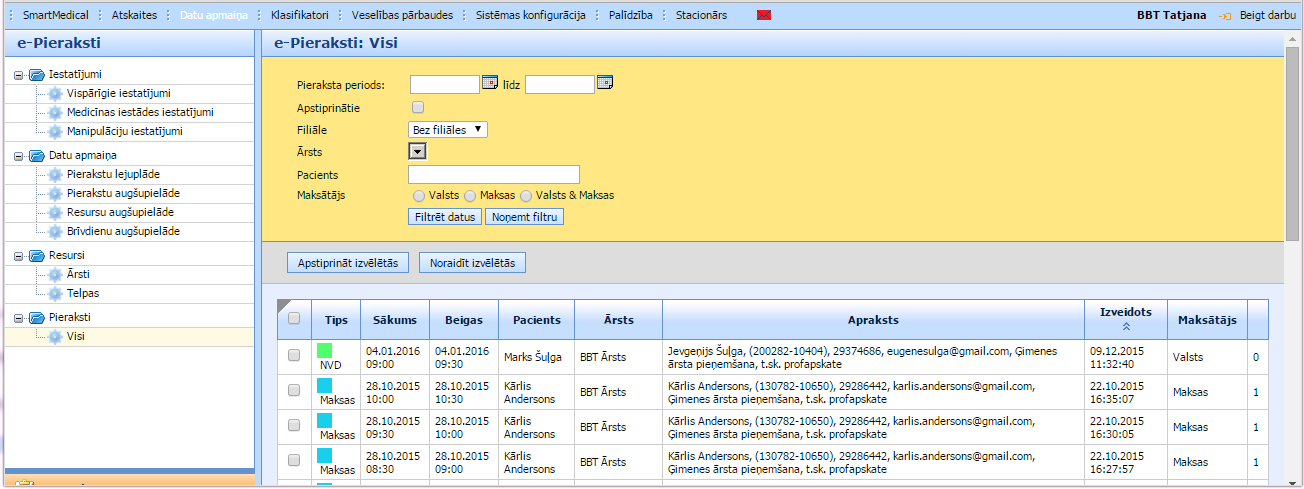
Task: Click gear icon beside Ārsti resource
Action: click(x=55, y=274)
